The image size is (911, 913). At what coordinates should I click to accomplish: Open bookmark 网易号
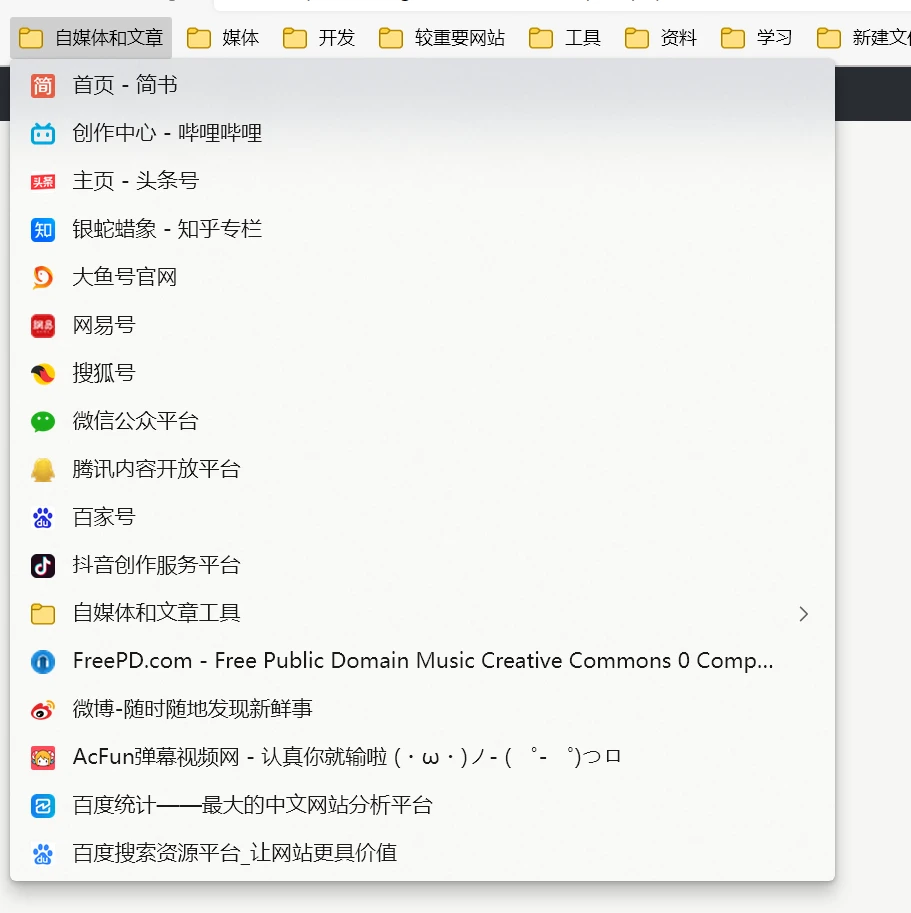click(422, 325)
